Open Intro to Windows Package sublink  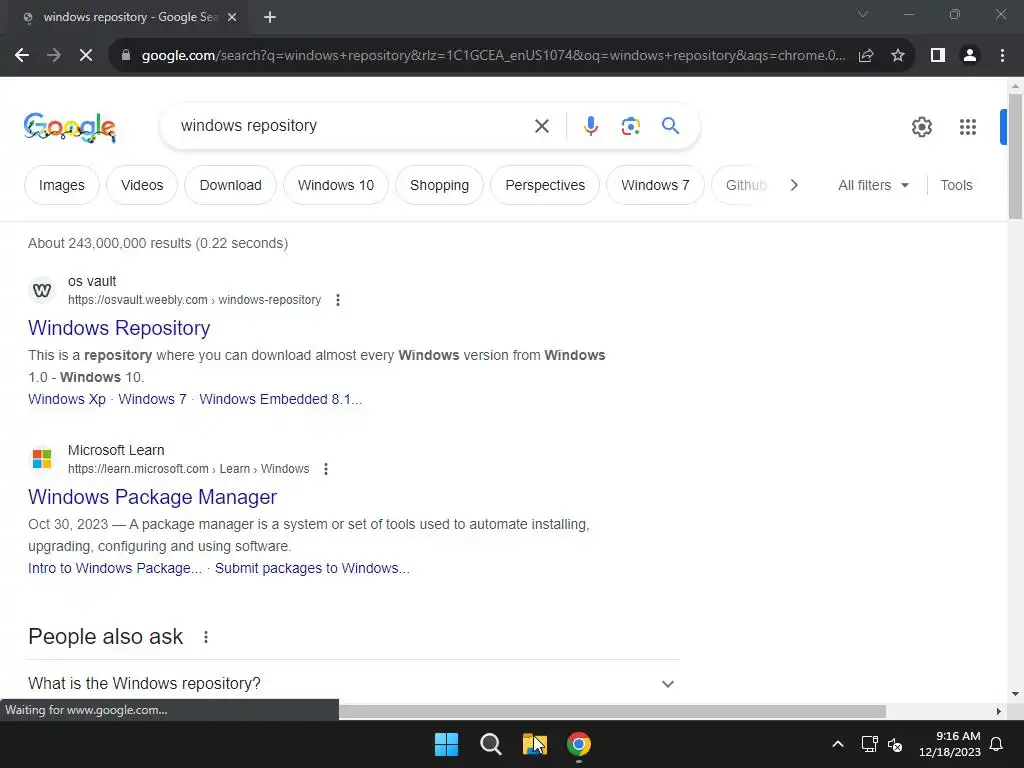[115, 568]
